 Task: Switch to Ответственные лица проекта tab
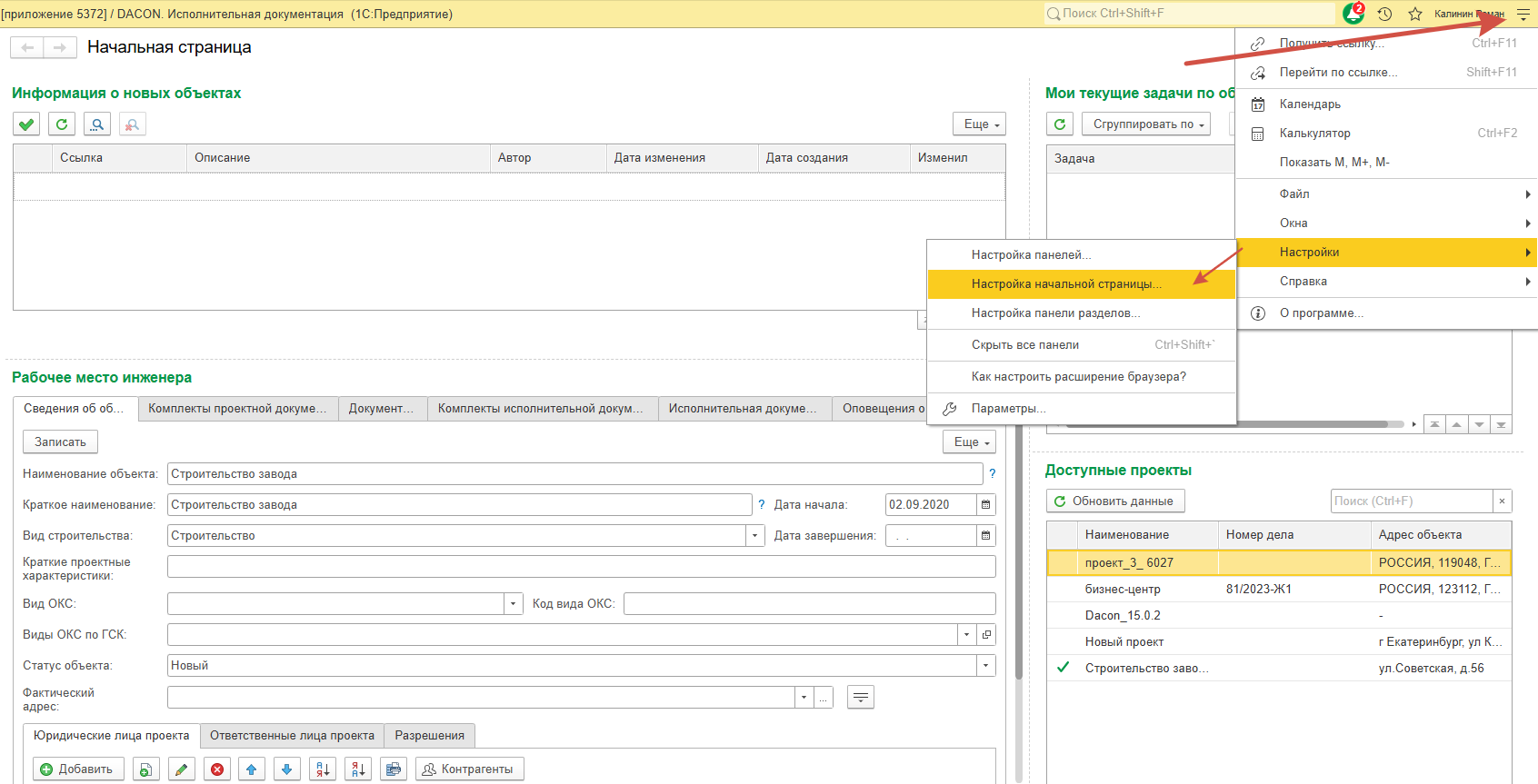click(x=292, y=735)
